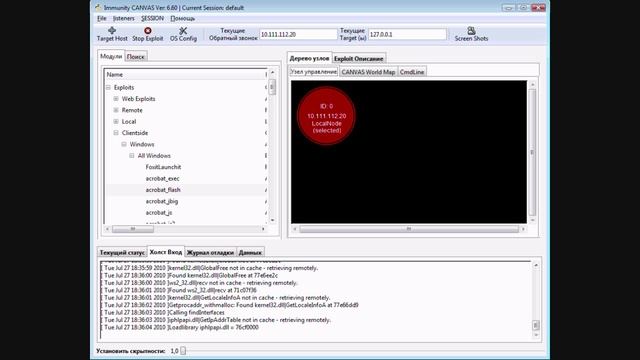Open the Помощь menu

[182, 18]
